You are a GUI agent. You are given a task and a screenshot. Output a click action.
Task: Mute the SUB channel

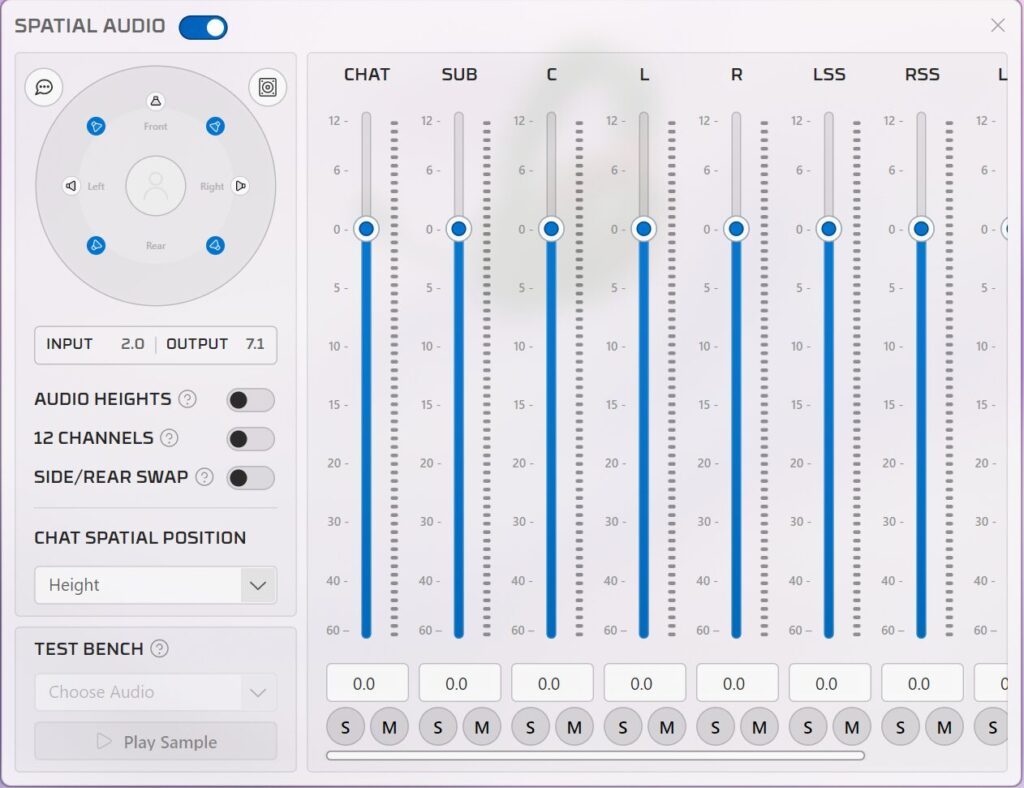[481, 728]
